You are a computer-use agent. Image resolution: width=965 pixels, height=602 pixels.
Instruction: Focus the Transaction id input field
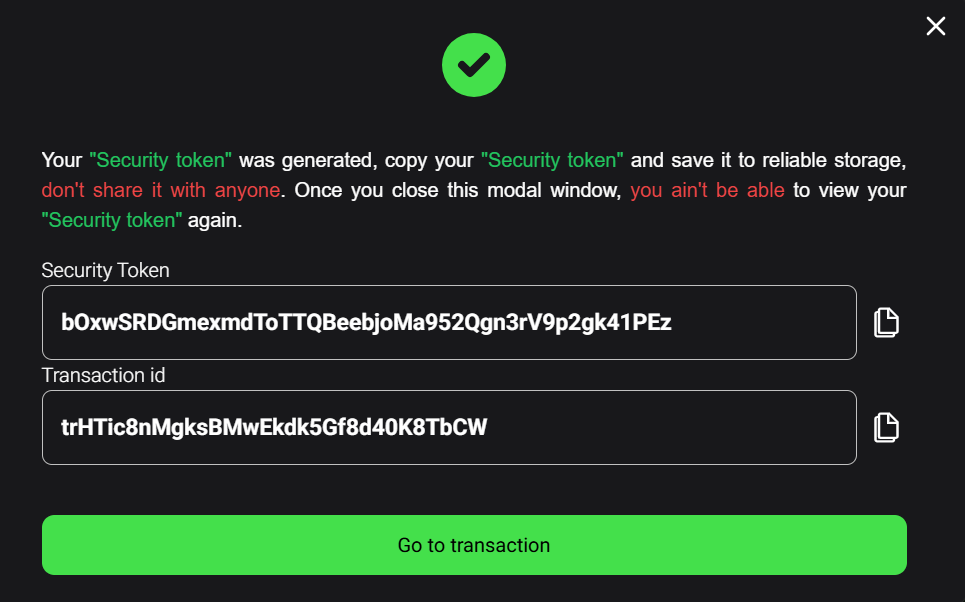click(x=449, y=428)
